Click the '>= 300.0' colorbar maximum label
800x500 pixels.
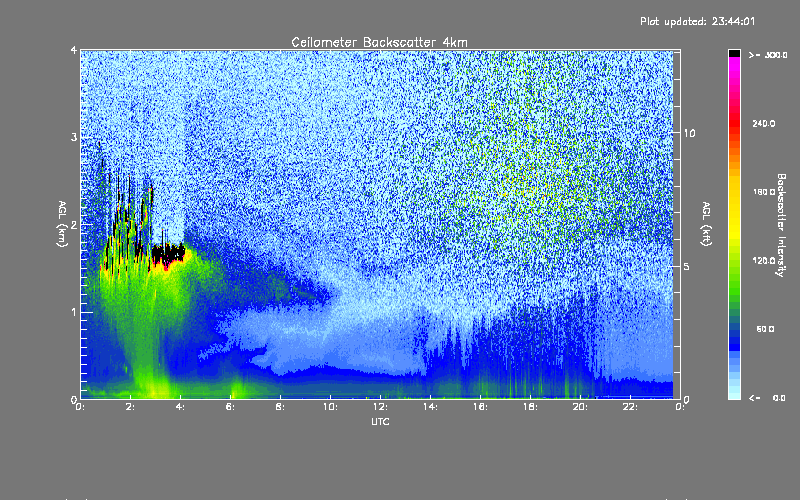768,55
